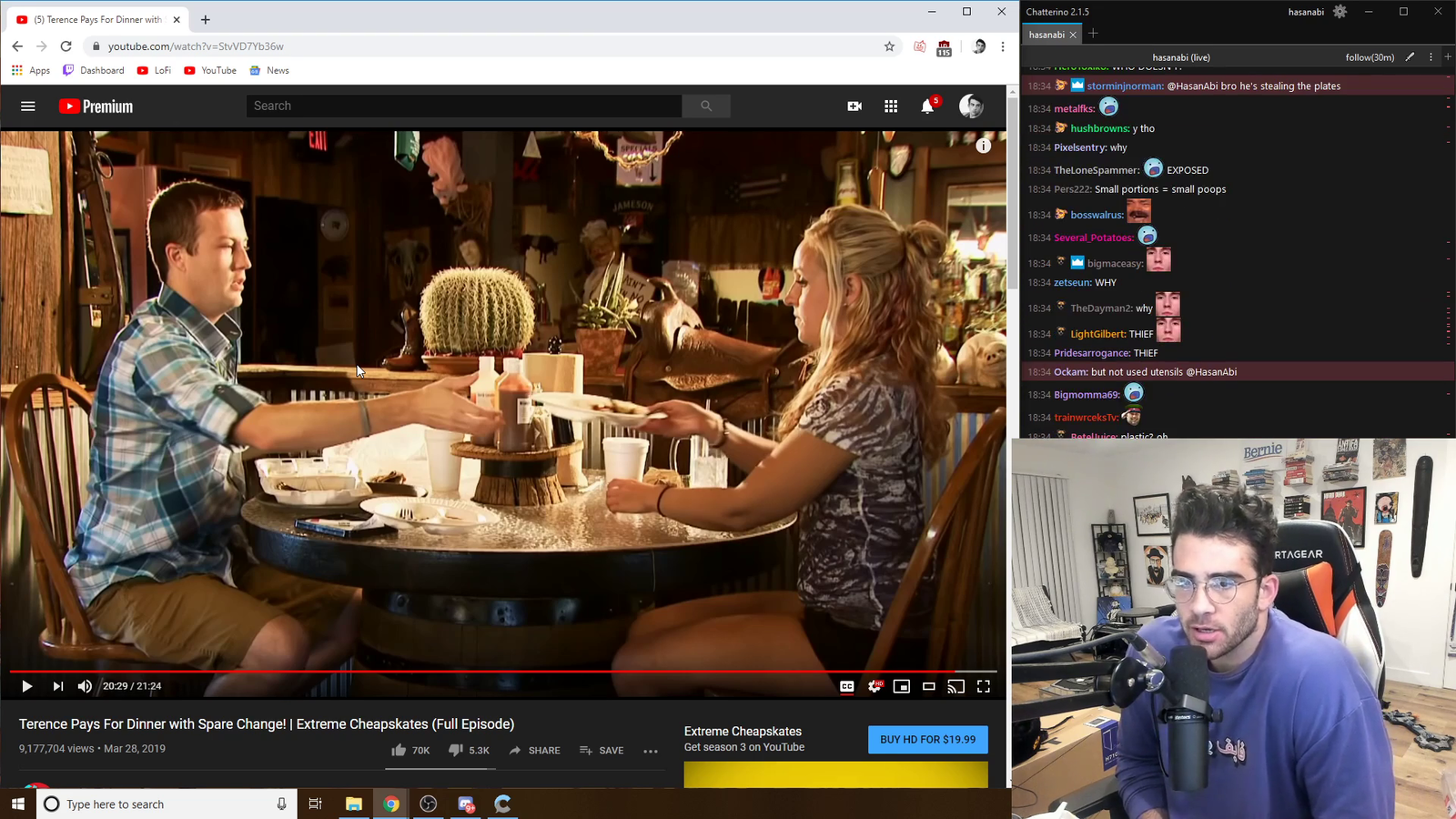
Task: Add a new Chatterino split
Action: pyautogui.click(x=1448, y=56)
